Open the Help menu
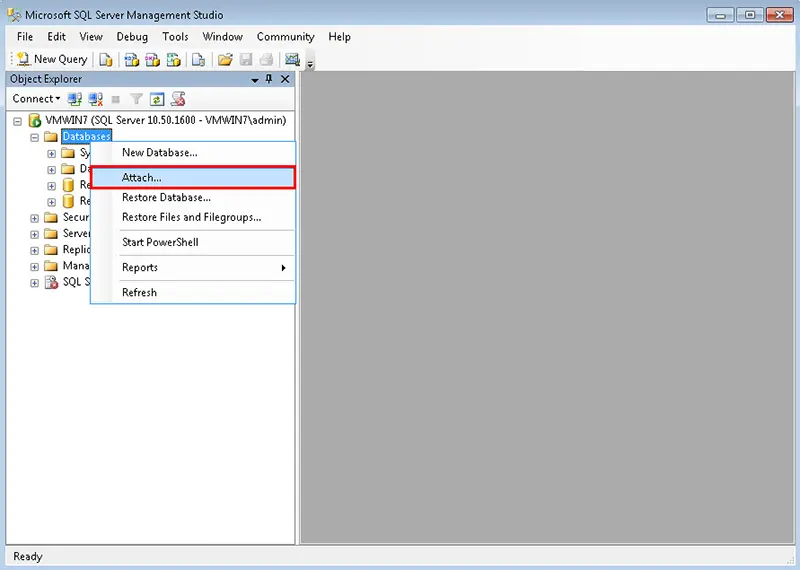Image resolution: width=800 pixels, height=570 pixels. tap(339, 37)
